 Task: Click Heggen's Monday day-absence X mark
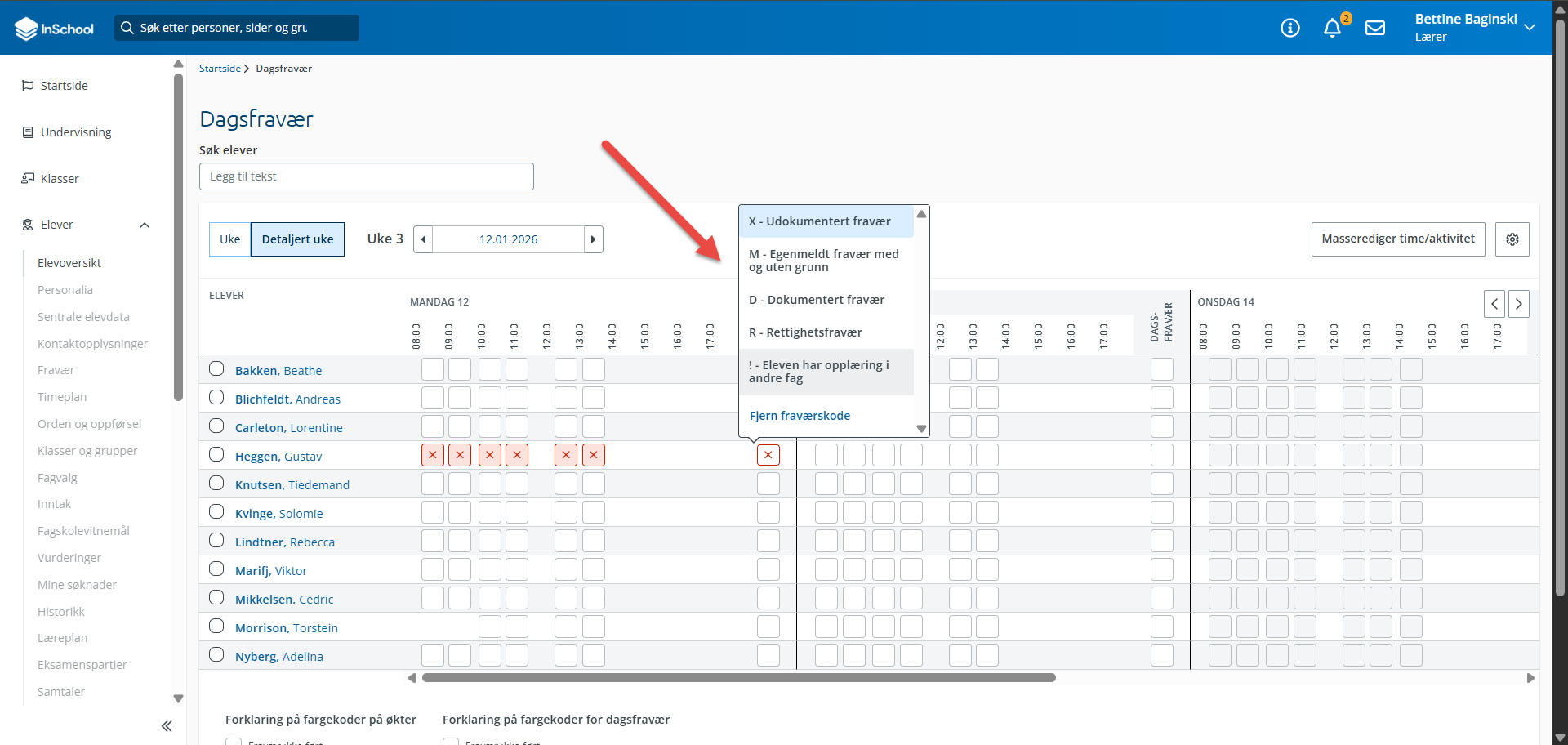pyautogui.click(x=768, y=455)
